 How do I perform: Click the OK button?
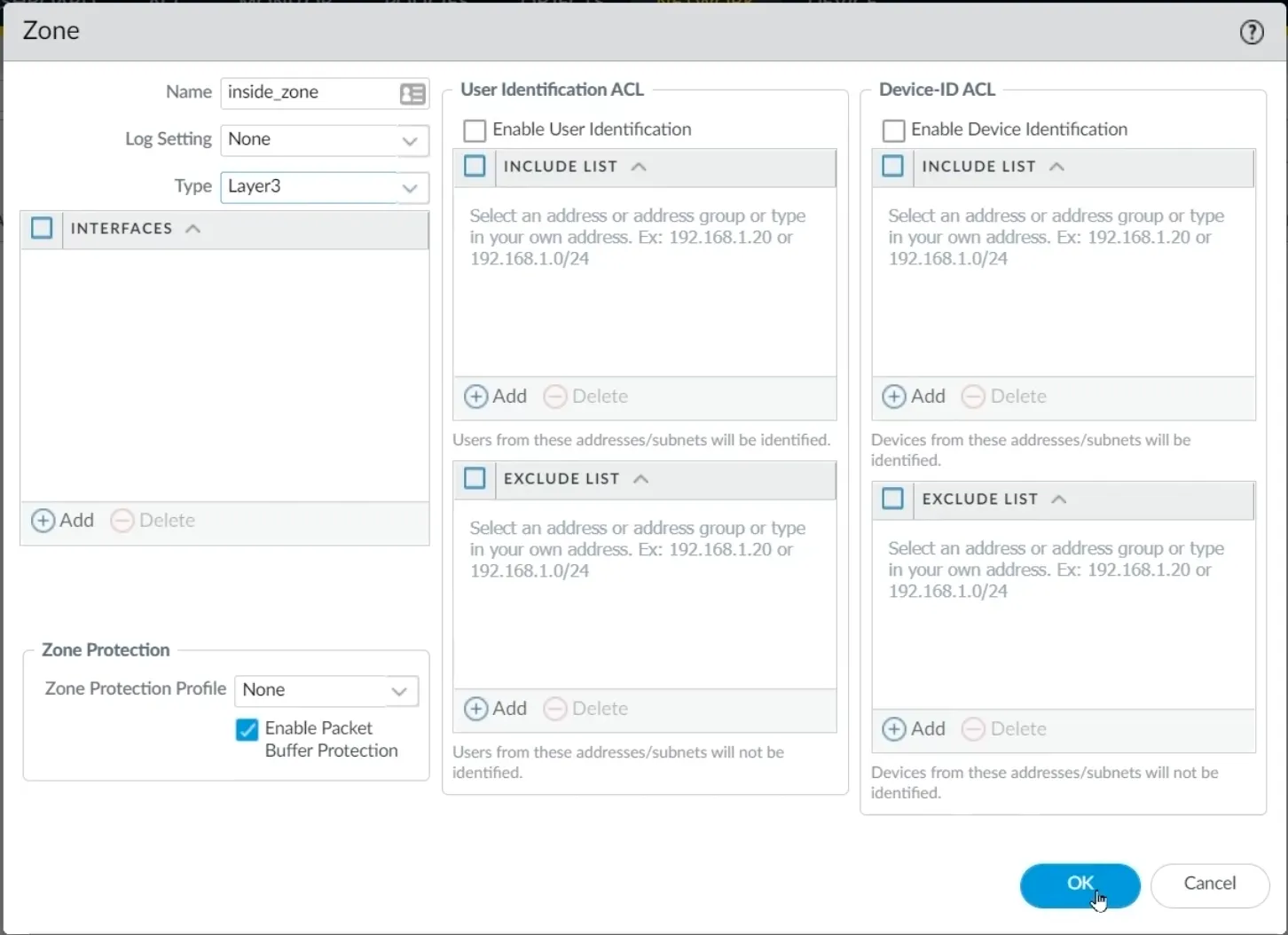[x=1080, y=884]
